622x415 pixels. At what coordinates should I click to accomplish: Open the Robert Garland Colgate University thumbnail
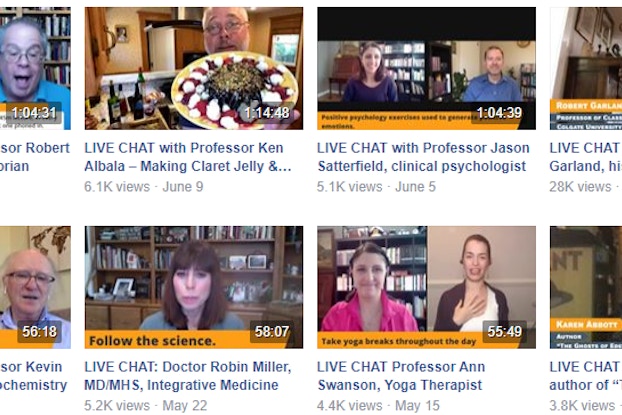tap(586, 68)
